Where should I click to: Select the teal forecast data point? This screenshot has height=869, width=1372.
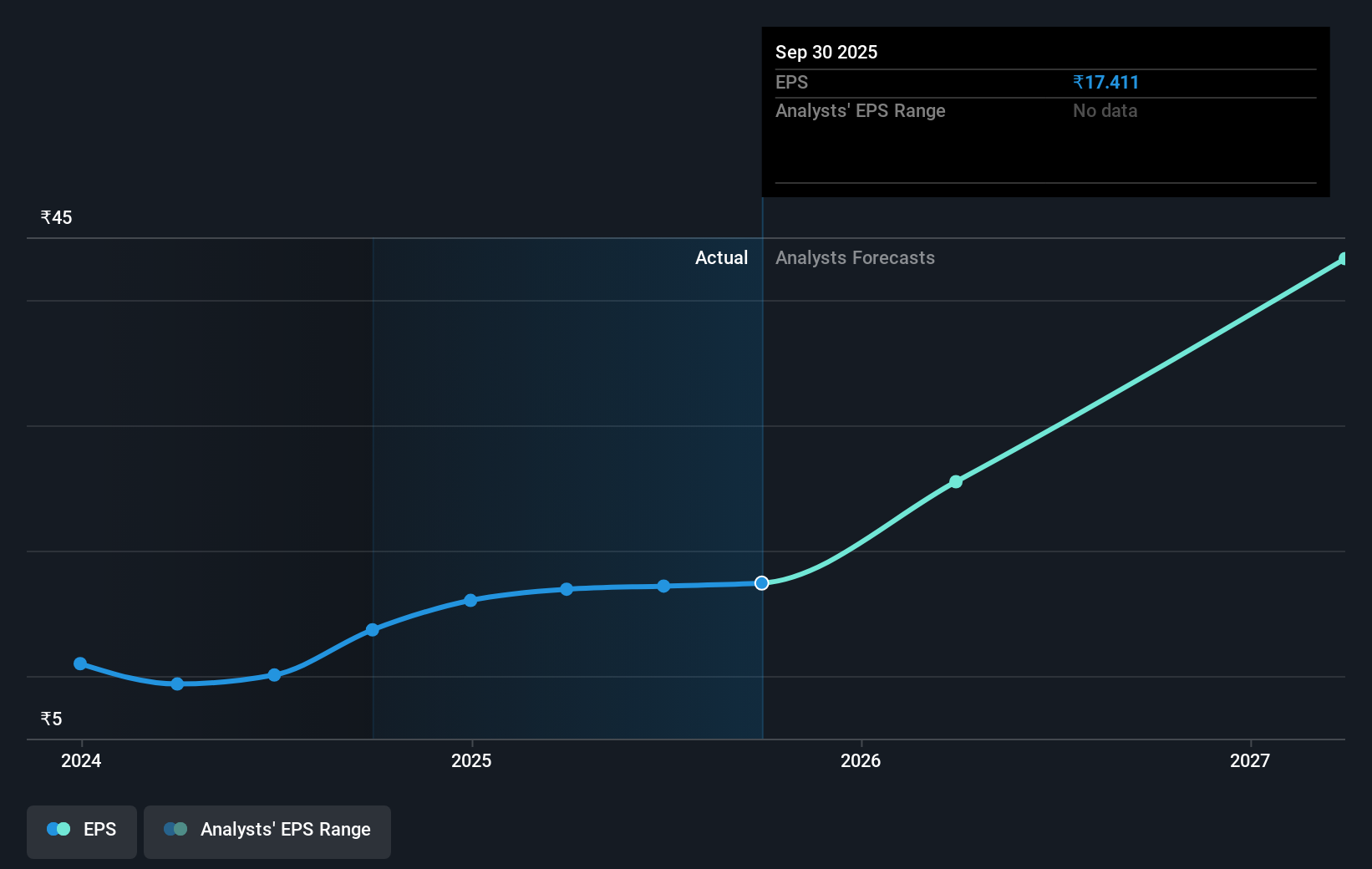pyautogui.click(x=955, y=481)
